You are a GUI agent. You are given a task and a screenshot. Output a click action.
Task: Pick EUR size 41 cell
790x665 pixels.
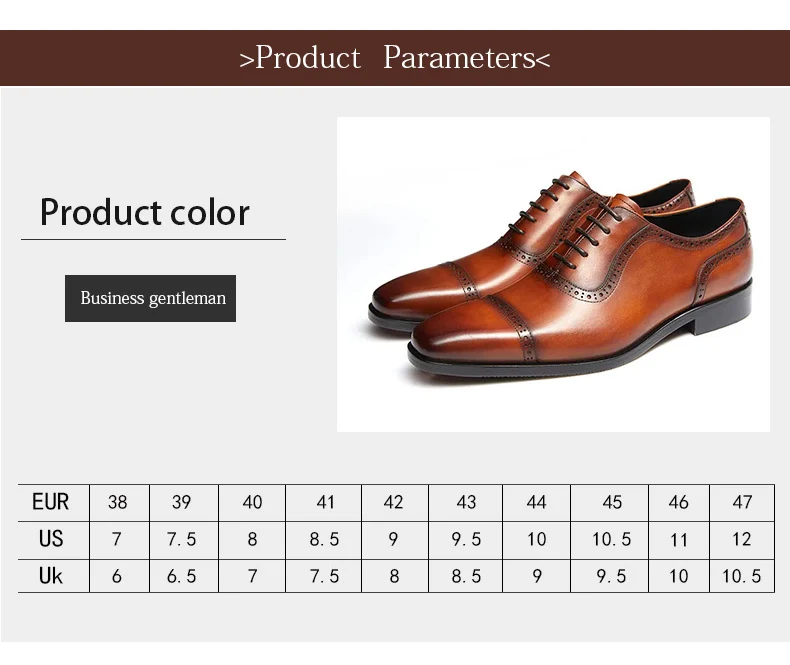pyautogui.click(x=325, y=502)
